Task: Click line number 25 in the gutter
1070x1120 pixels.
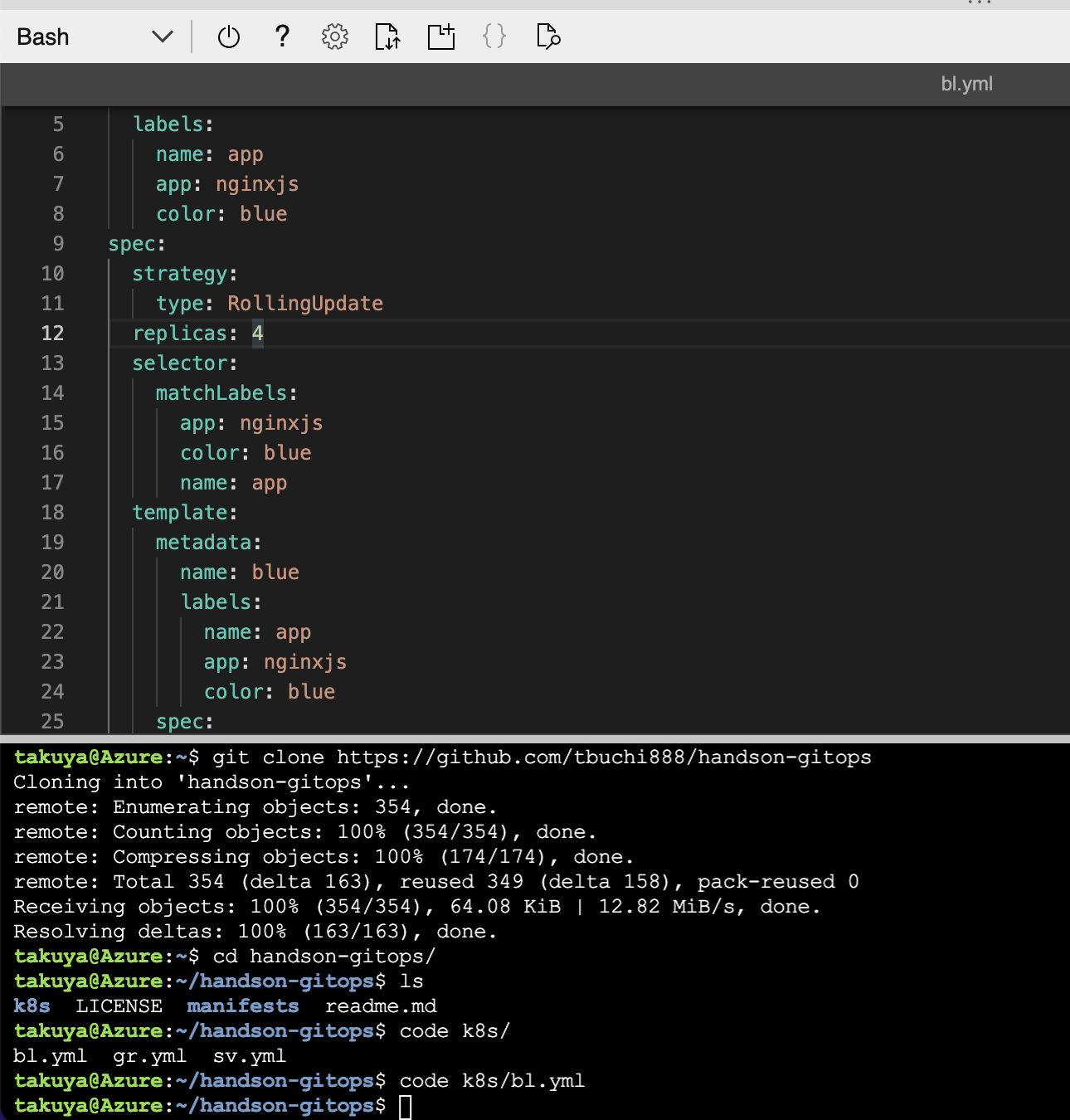Action: [52, 722]
